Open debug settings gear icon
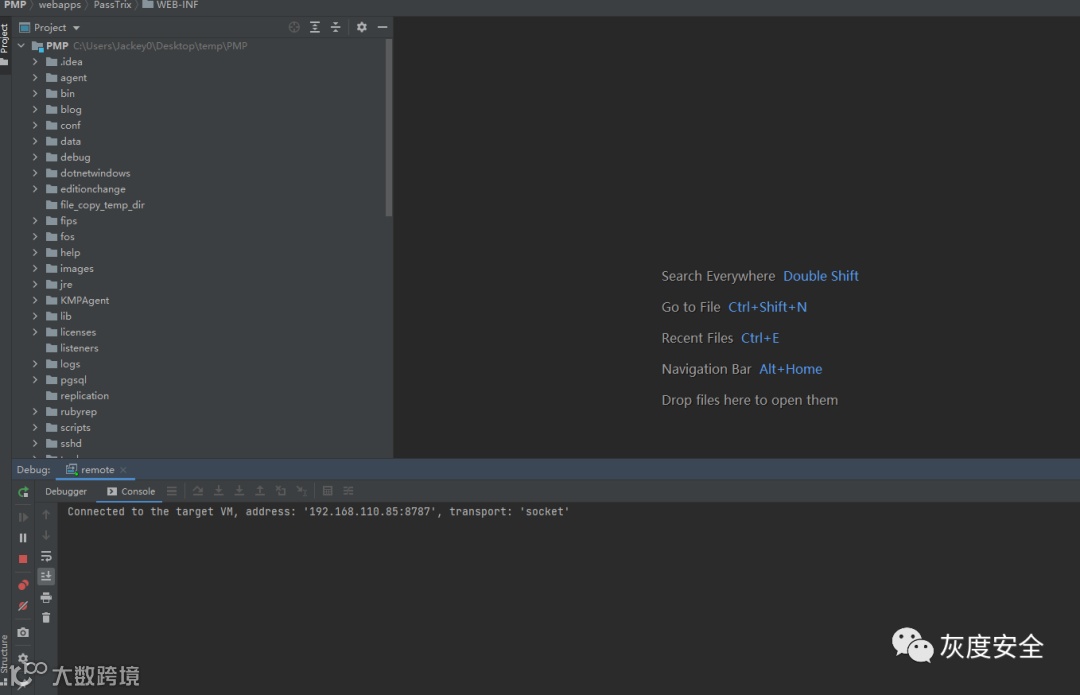This screenshot has width=1080, height=695. [23, 657]
